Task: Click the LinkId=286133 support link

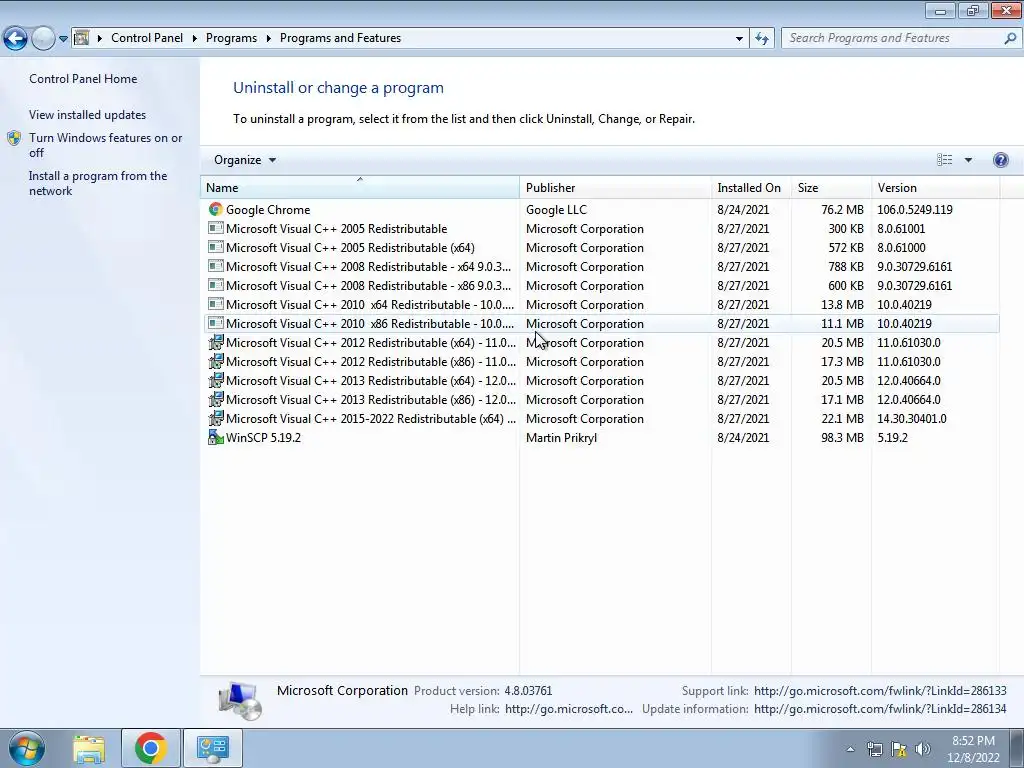Action: pos(880,690)
